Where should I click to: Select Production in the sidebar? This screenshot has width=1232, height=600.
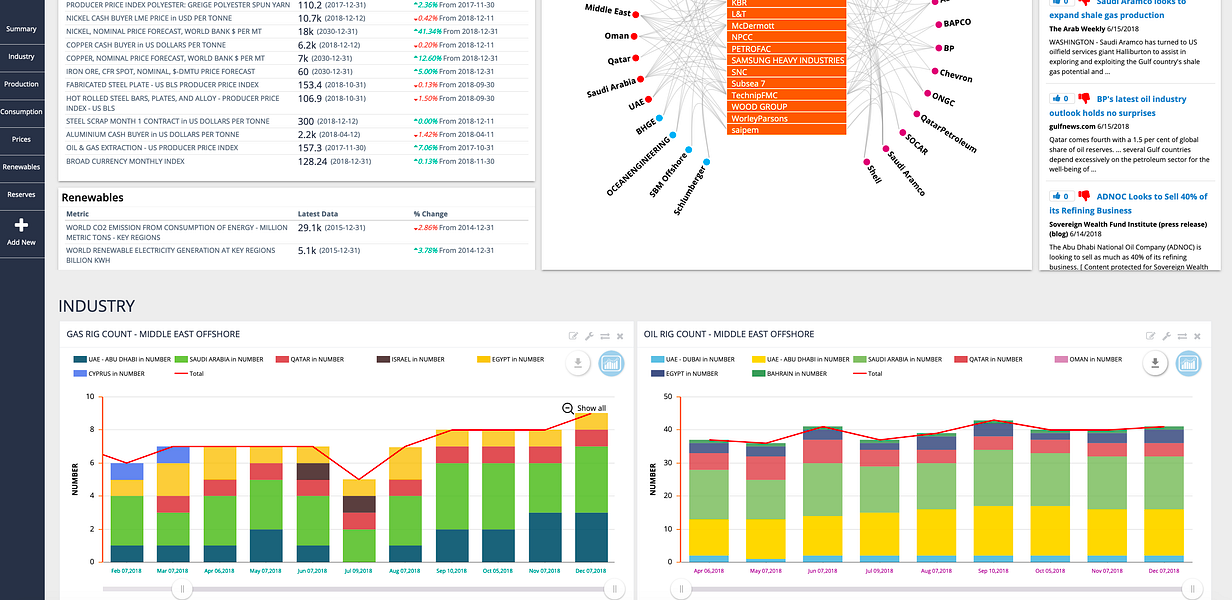click(21, 84)
